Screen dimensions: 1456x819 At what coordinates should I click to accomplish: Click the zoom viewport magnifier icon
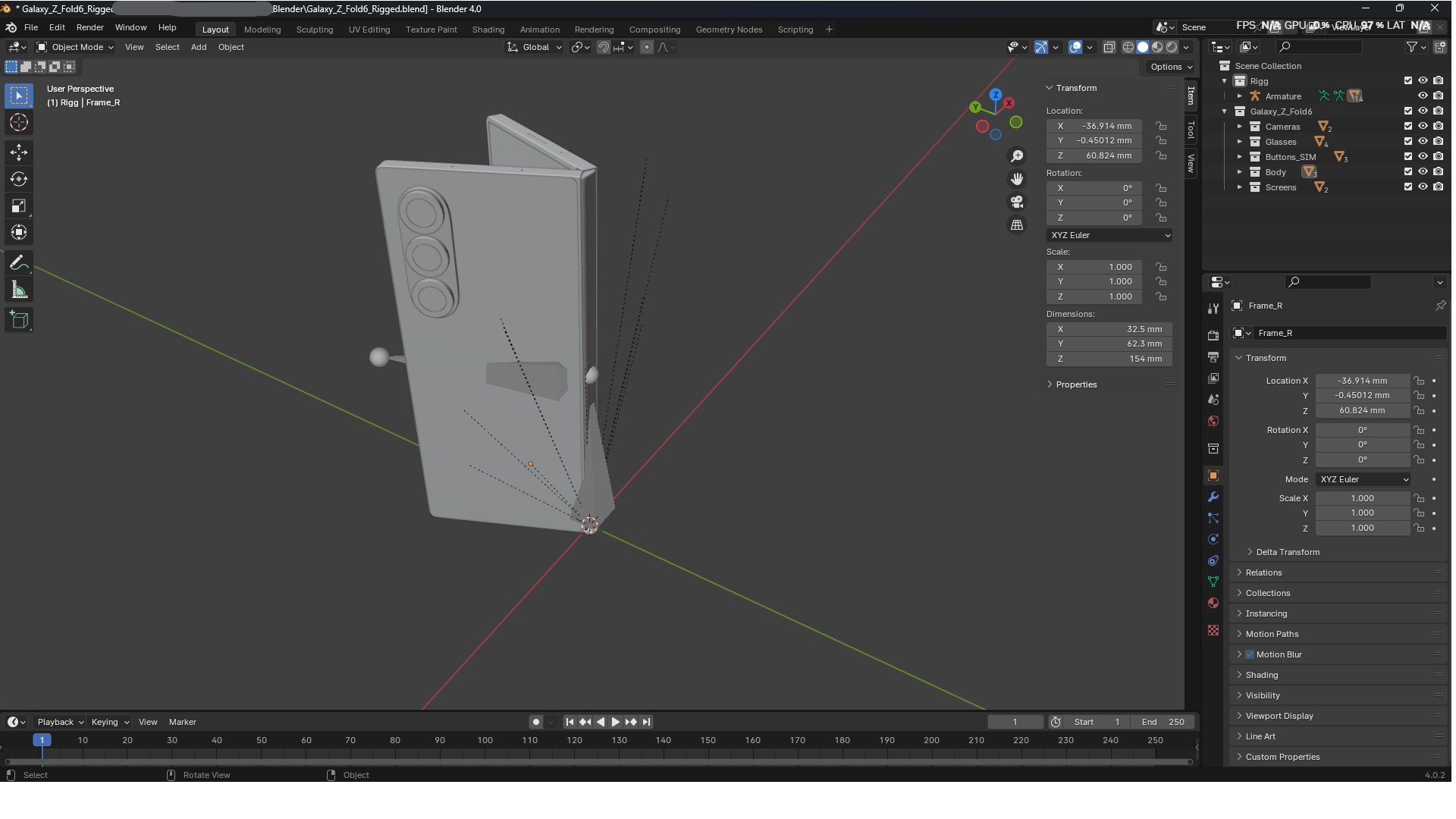click(1017, 156)
